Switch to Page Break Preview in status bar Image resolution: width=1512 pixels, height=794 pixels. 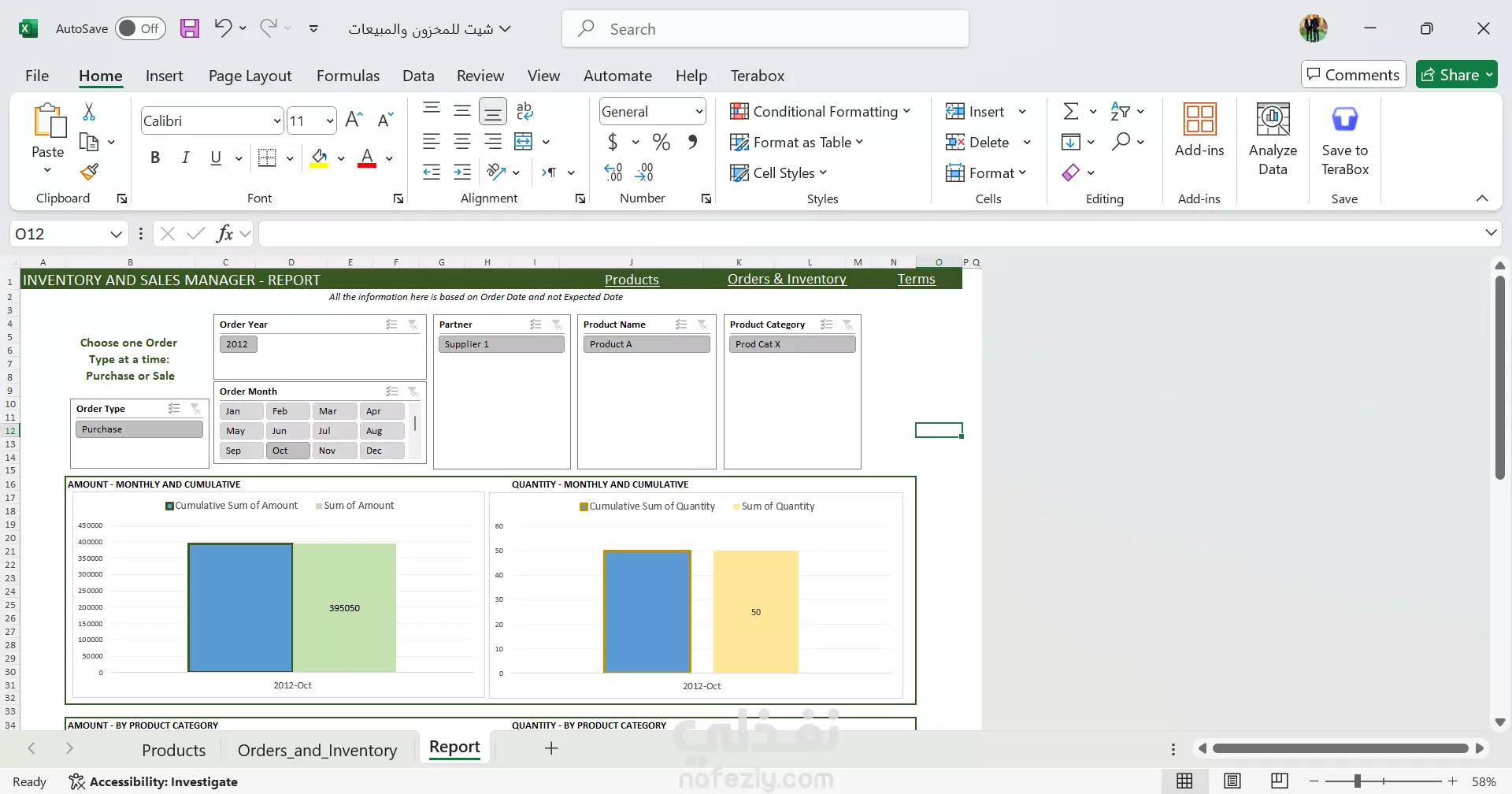tap(1280, 781)
